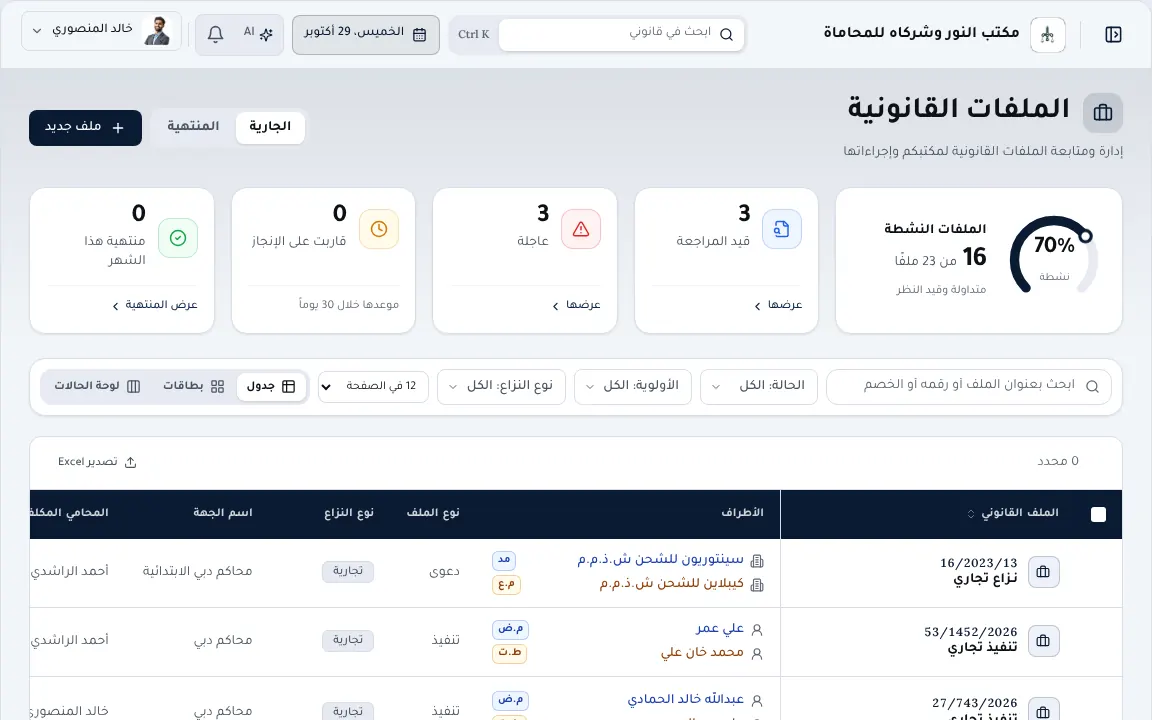Click the law firm logo icon
Viewport: 1152px width, 720px height.
point(1048,35)
